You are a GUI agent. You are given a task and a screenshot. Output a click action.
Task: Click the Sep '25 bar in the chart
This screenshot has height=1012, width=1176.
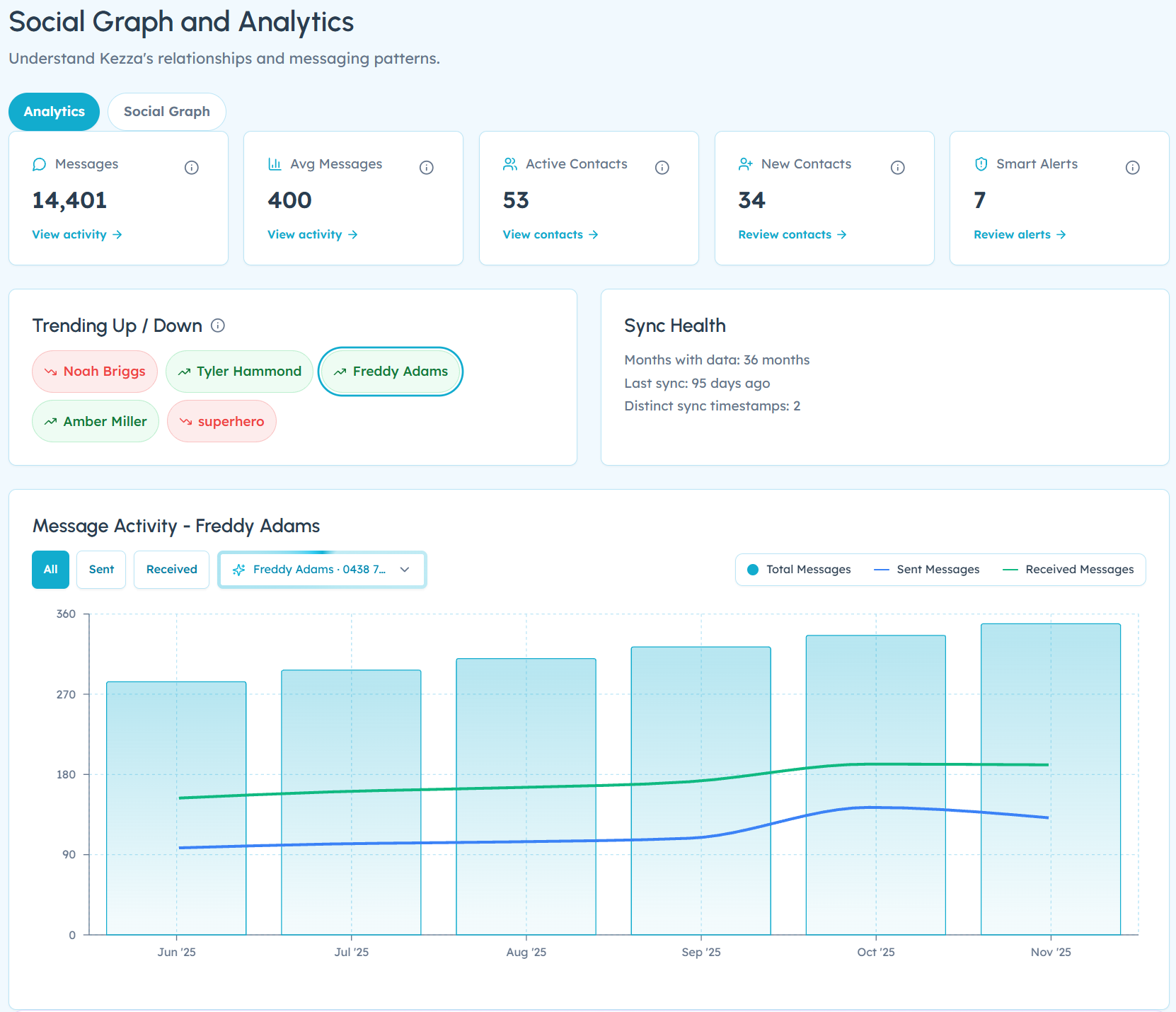[x=701, y=790]
